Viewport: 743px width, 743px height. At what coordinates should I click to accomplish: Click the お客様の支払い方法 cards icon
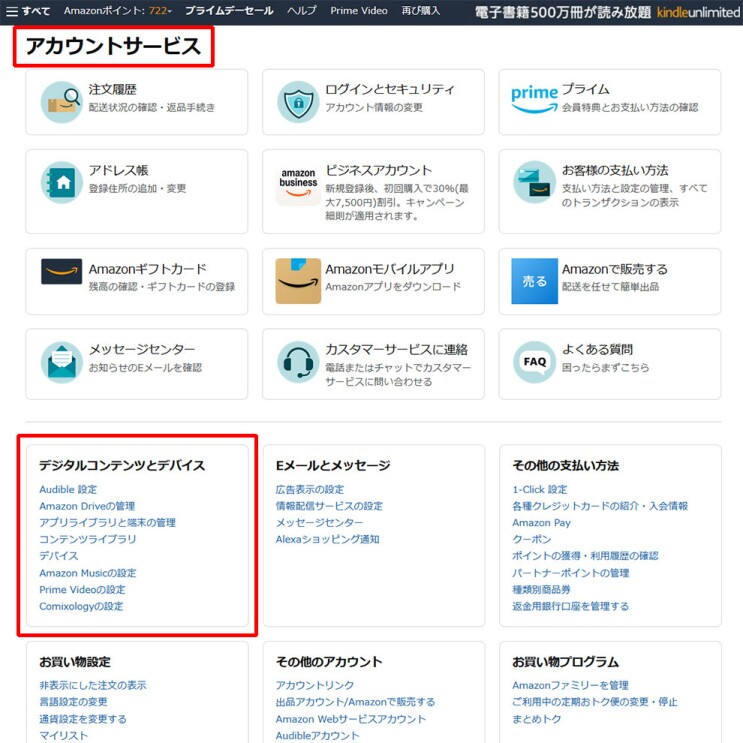(x=535, y=182)
